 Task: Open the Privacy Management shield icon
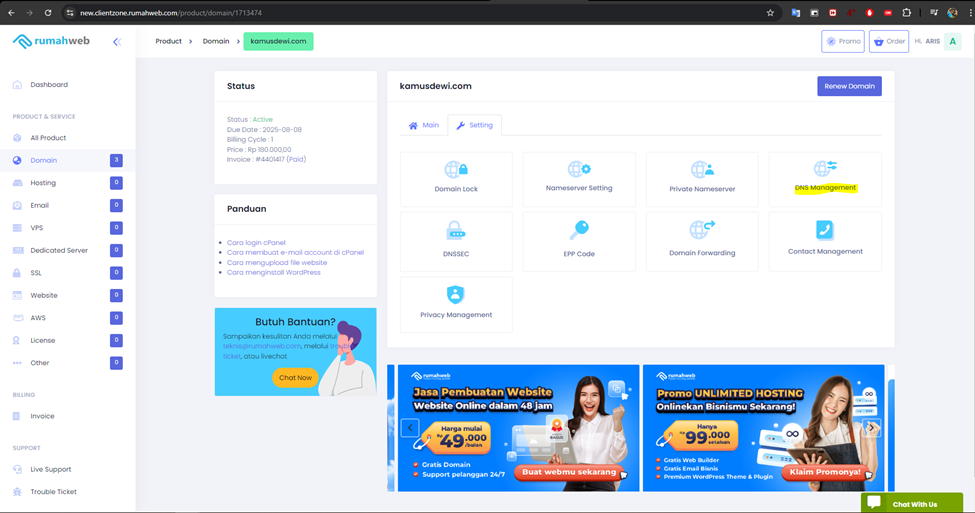pos(455,294)
